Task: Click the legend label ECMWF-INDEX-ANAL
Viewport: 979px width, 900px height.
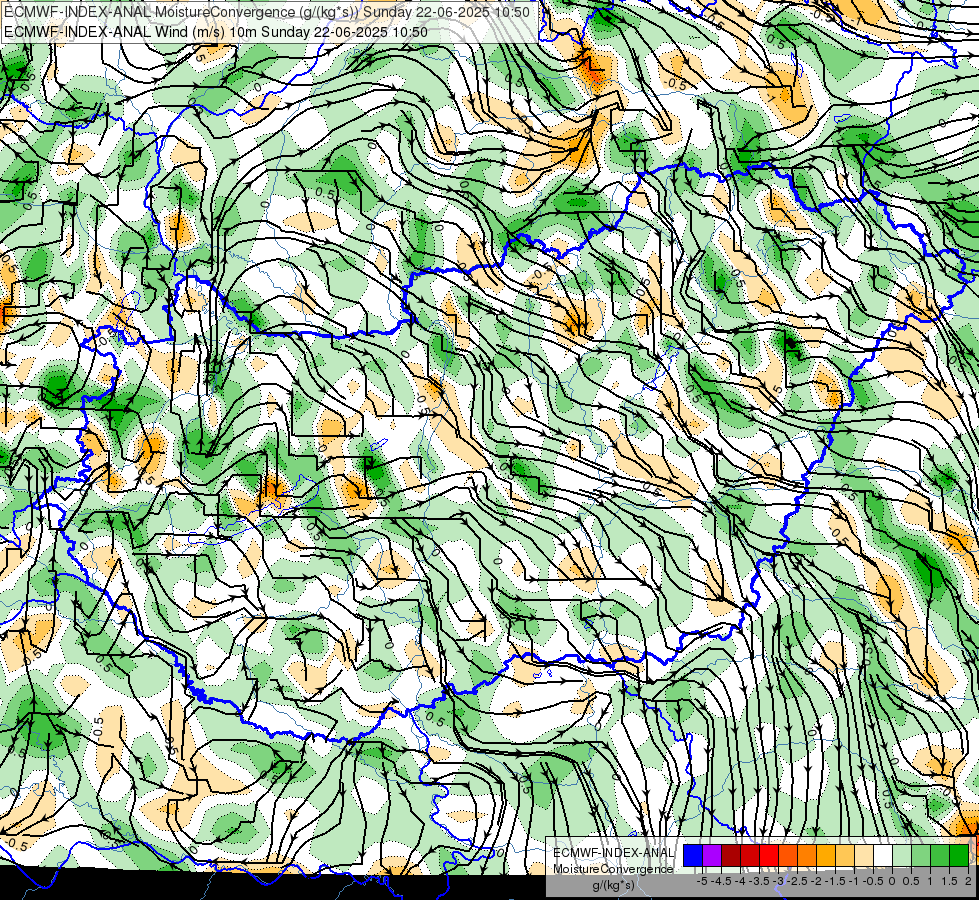Action: pyautogui.click(x=613, y=853)
